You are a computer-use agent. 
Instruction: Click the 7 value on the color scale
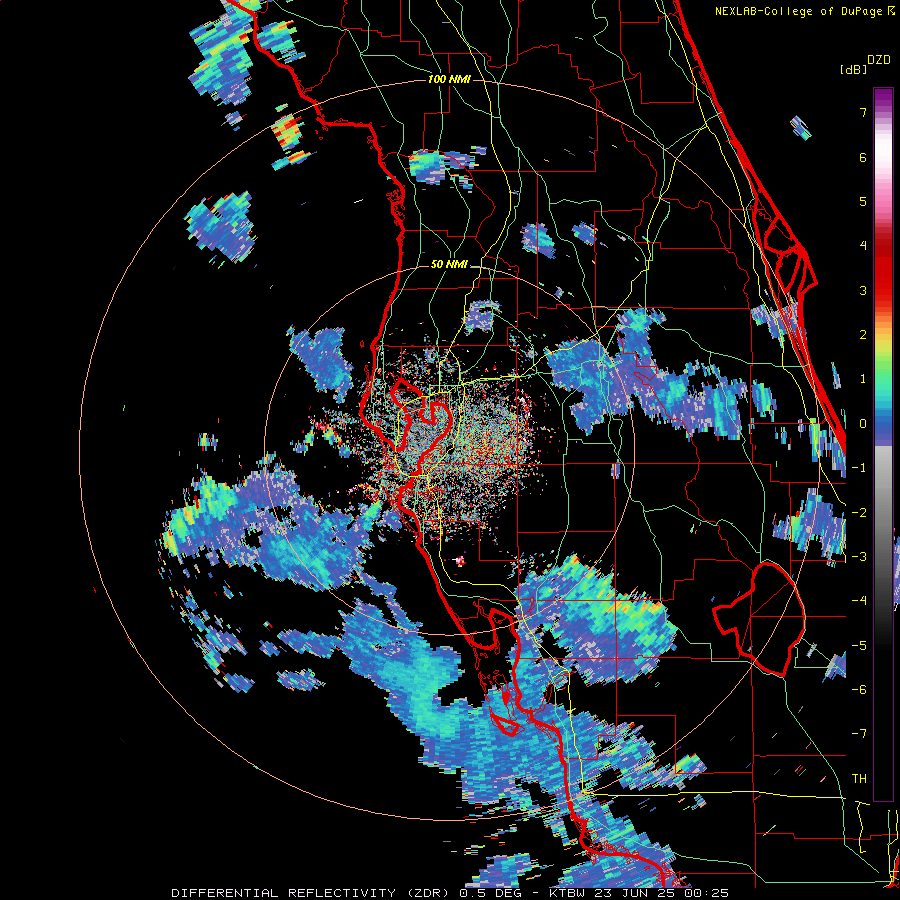[x=863, y=112]
